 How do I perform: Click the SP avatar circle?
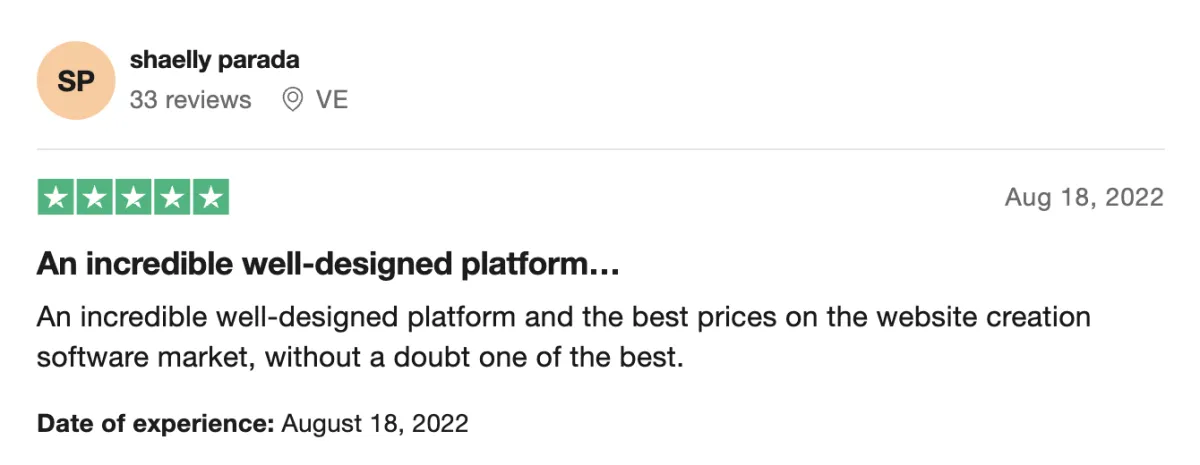[x=76, y=81]
